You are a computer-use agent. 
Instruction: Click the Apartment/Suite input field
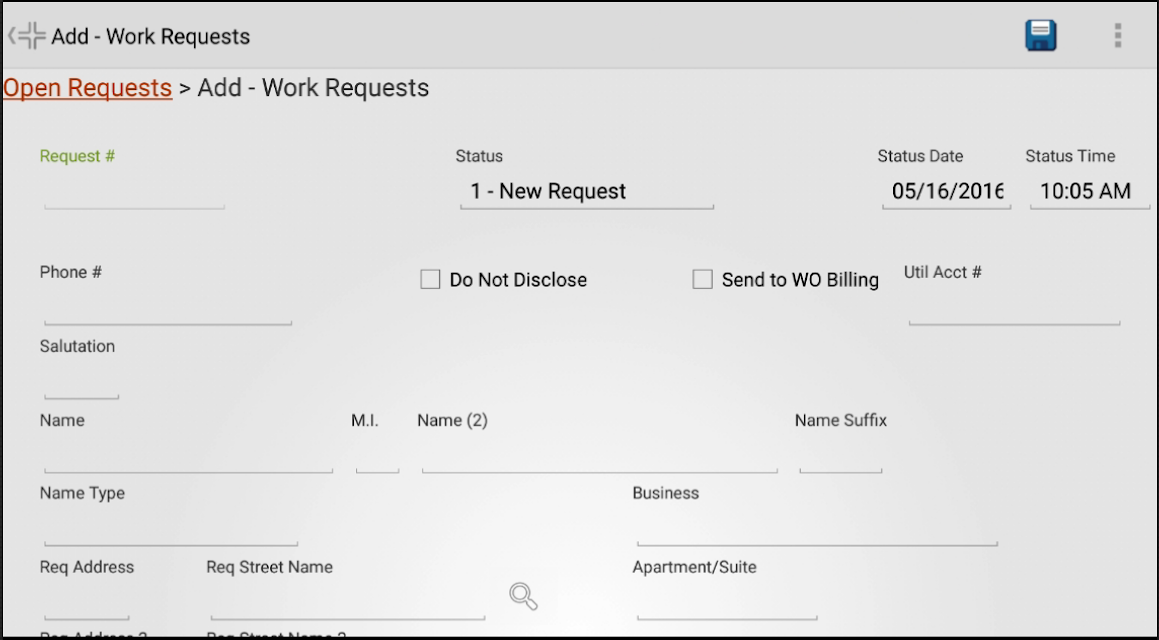(727, 603)
